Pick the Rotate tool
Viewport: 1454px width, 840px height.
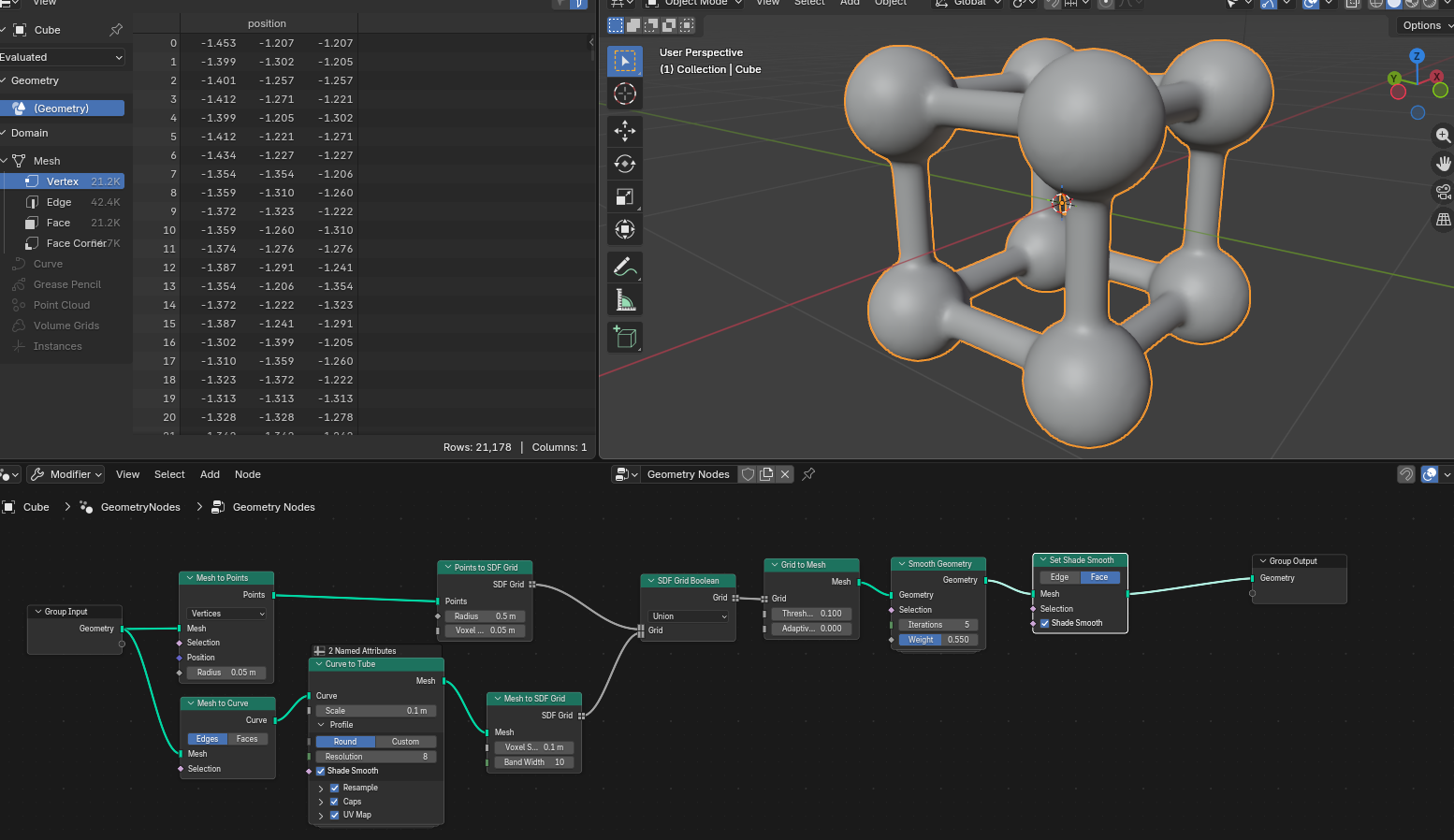[625, 164]
